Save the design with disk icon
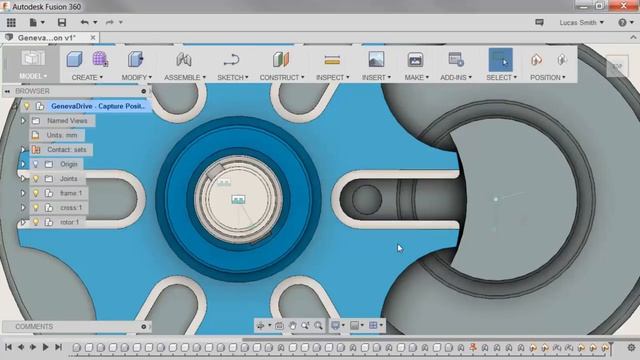 click(62, 22)
